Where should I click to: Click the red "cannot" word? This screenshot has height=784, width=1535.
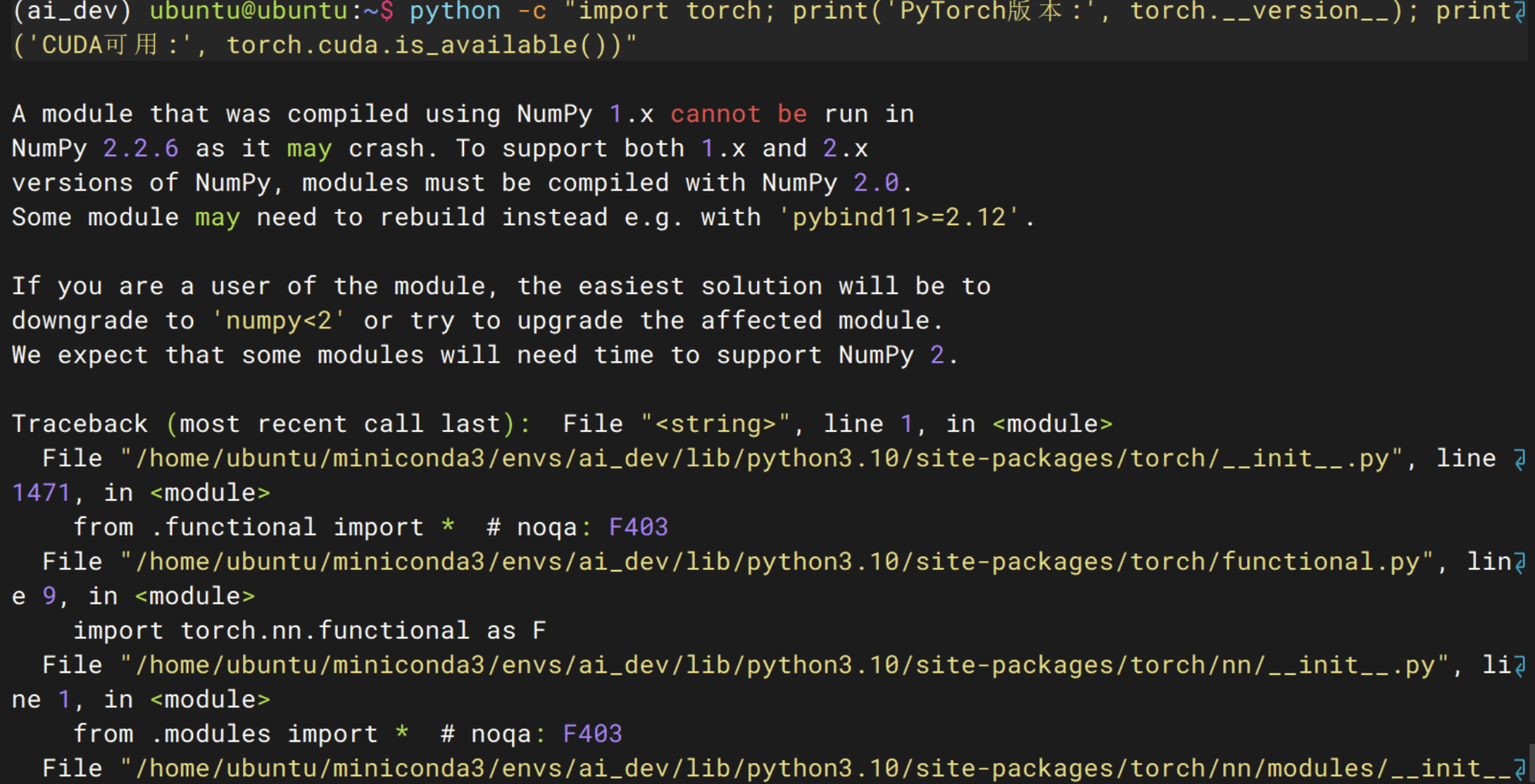715,114
